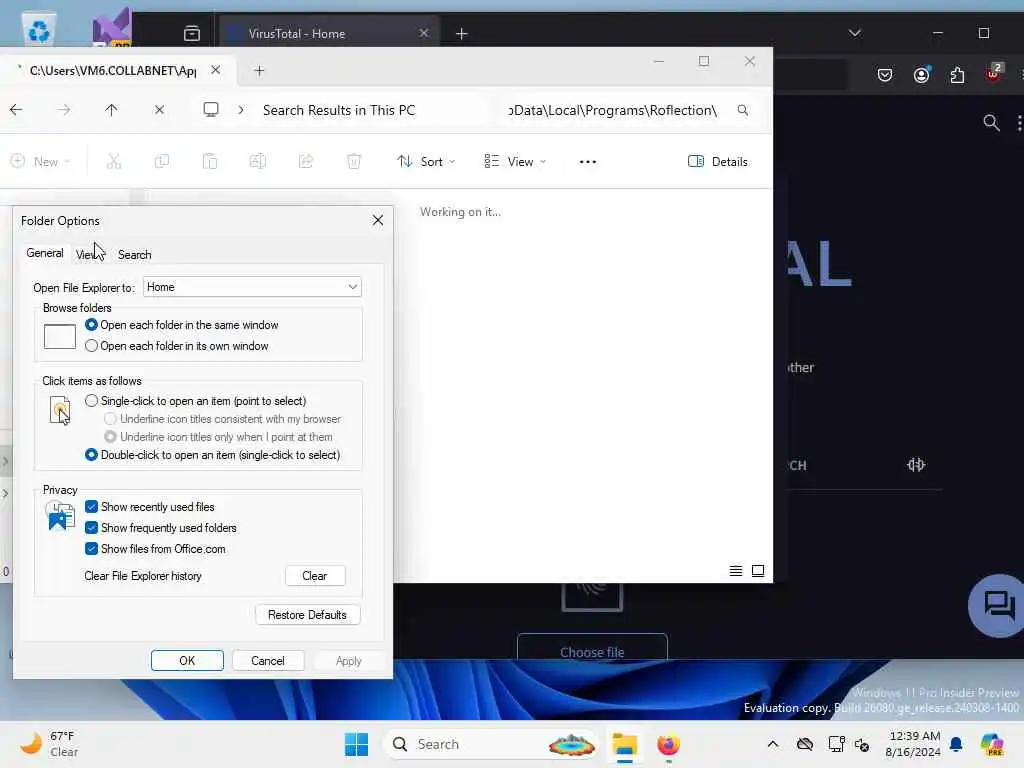
Task: Open the Windows Start menu
Action: coord(357,744)
